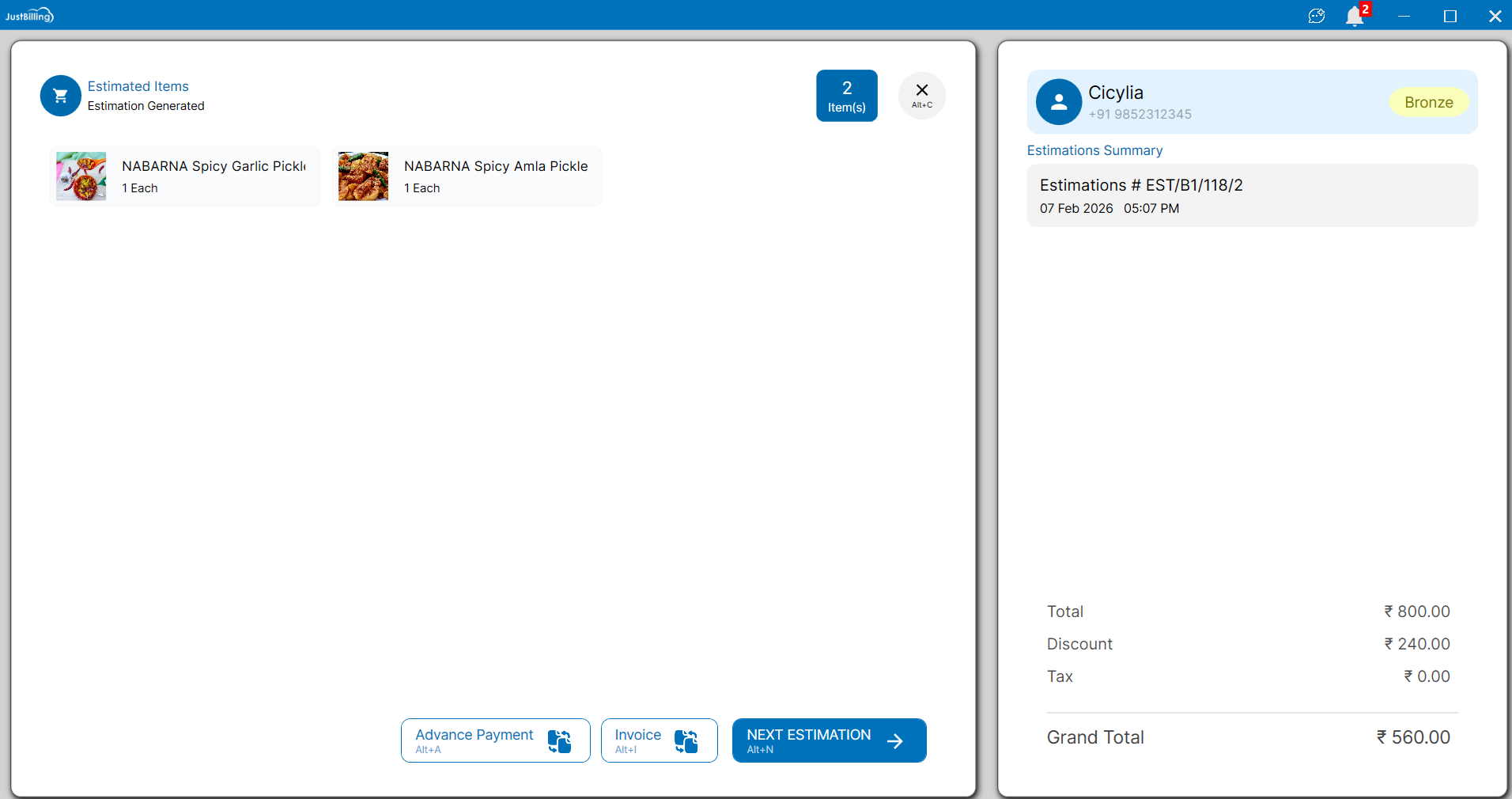Viewport: 1512px width, 799px height.
Task: Click the Invoice convert icon
Action: point(686,741)
